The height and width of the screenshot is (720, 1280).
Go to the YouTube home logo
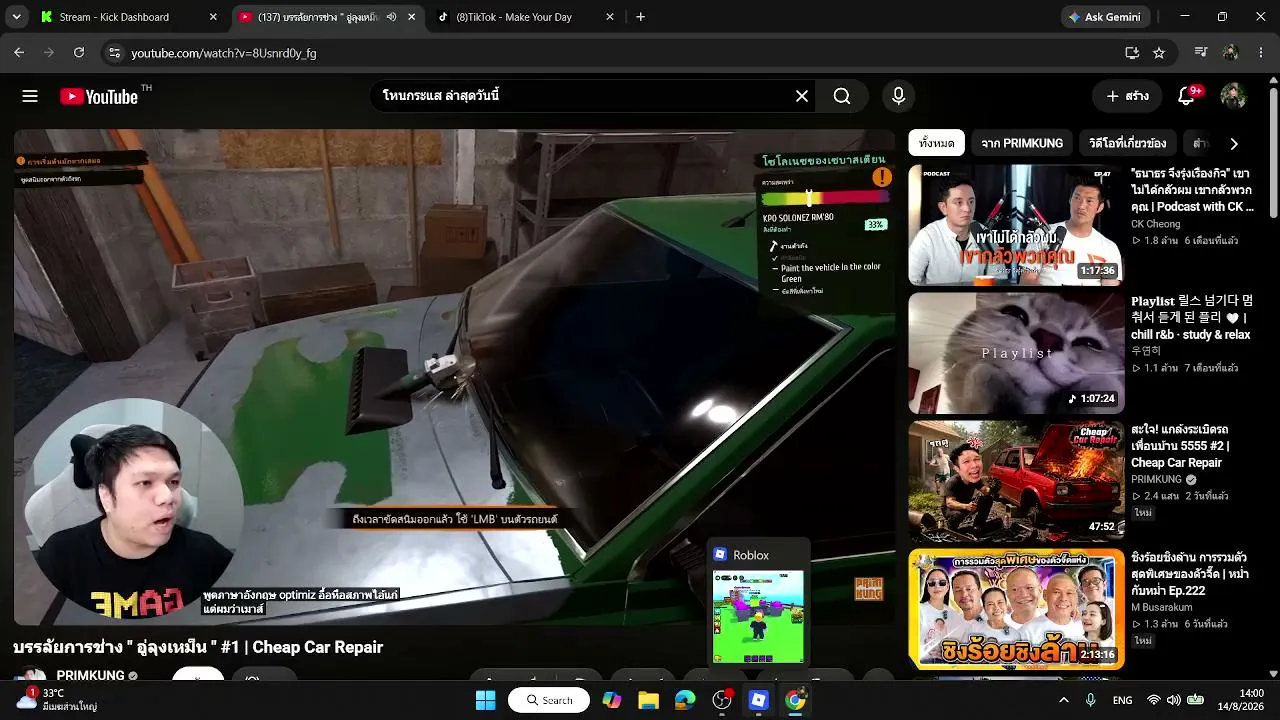tap(99, 96)
